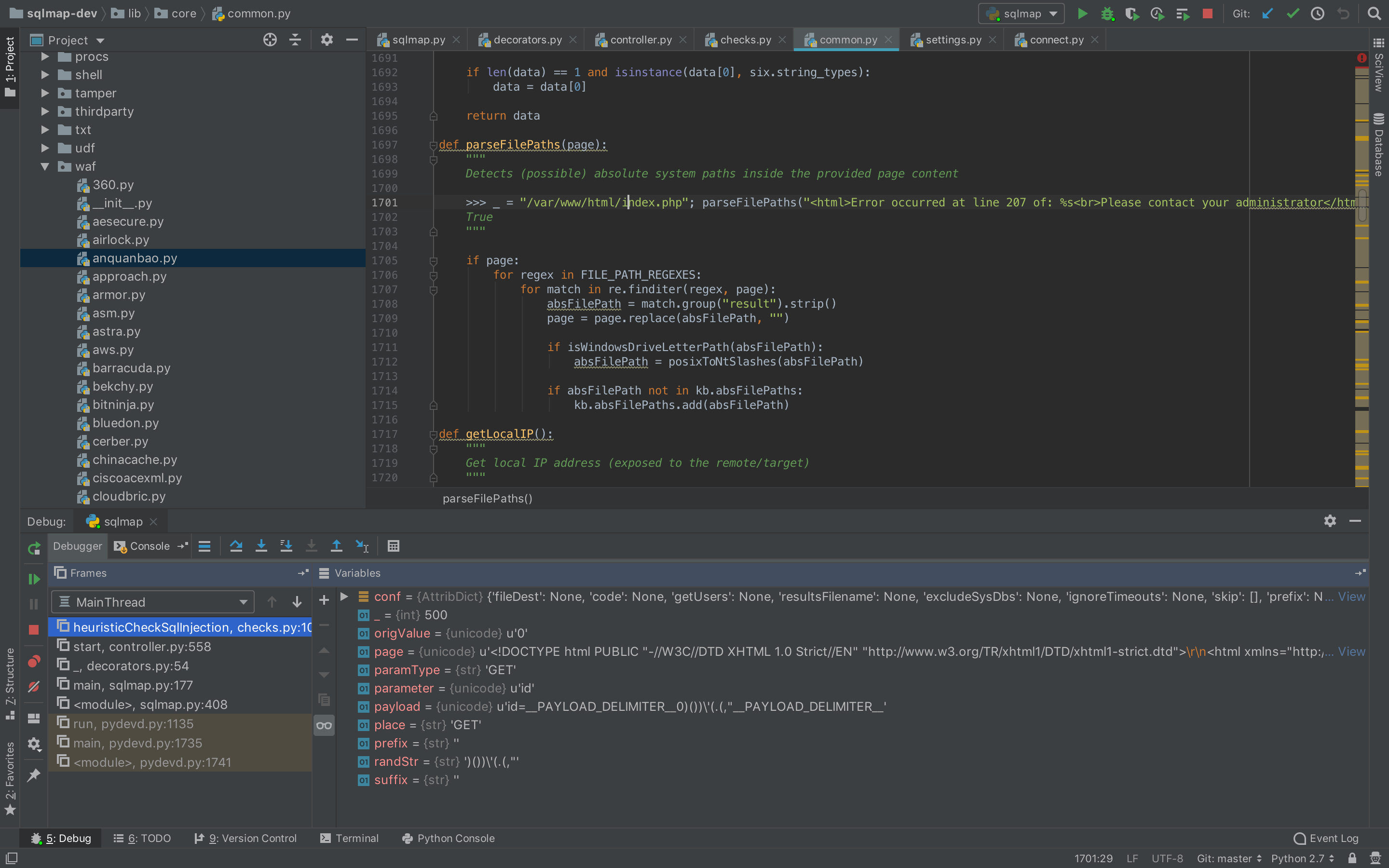Click the View Breakpoints icon
Image resolution: width=1389 pixels, height=868 pixels.
point(34,661)
